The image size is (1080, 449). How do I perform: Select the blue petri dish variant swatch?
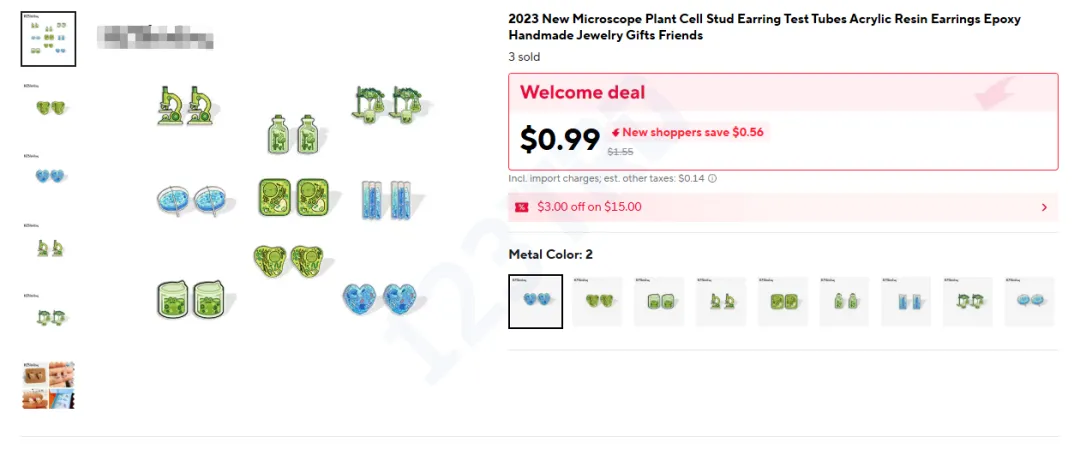[1030, 301]
